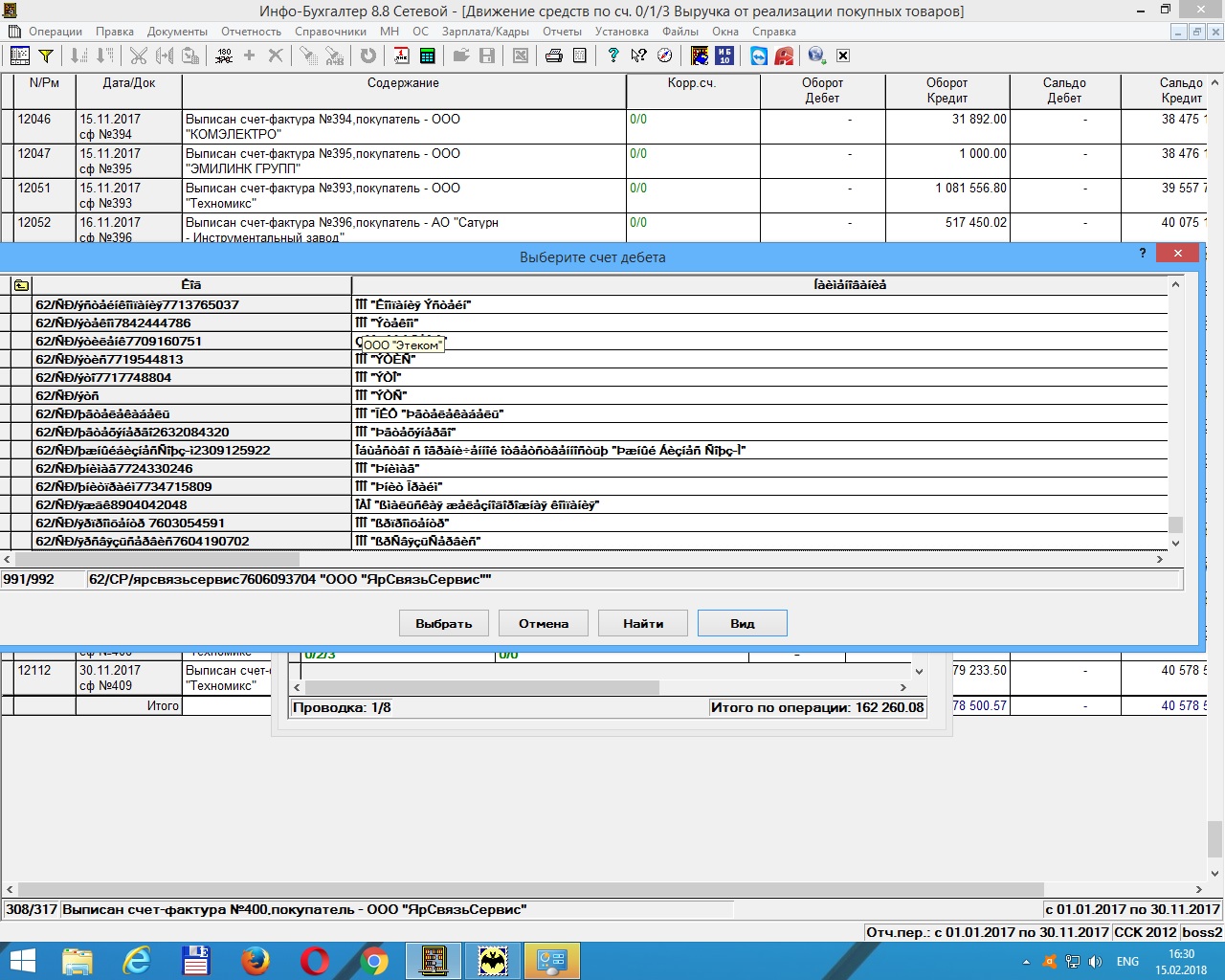
Task: Click the dialog list scroll-up arrow
Action: point(1175,284)
